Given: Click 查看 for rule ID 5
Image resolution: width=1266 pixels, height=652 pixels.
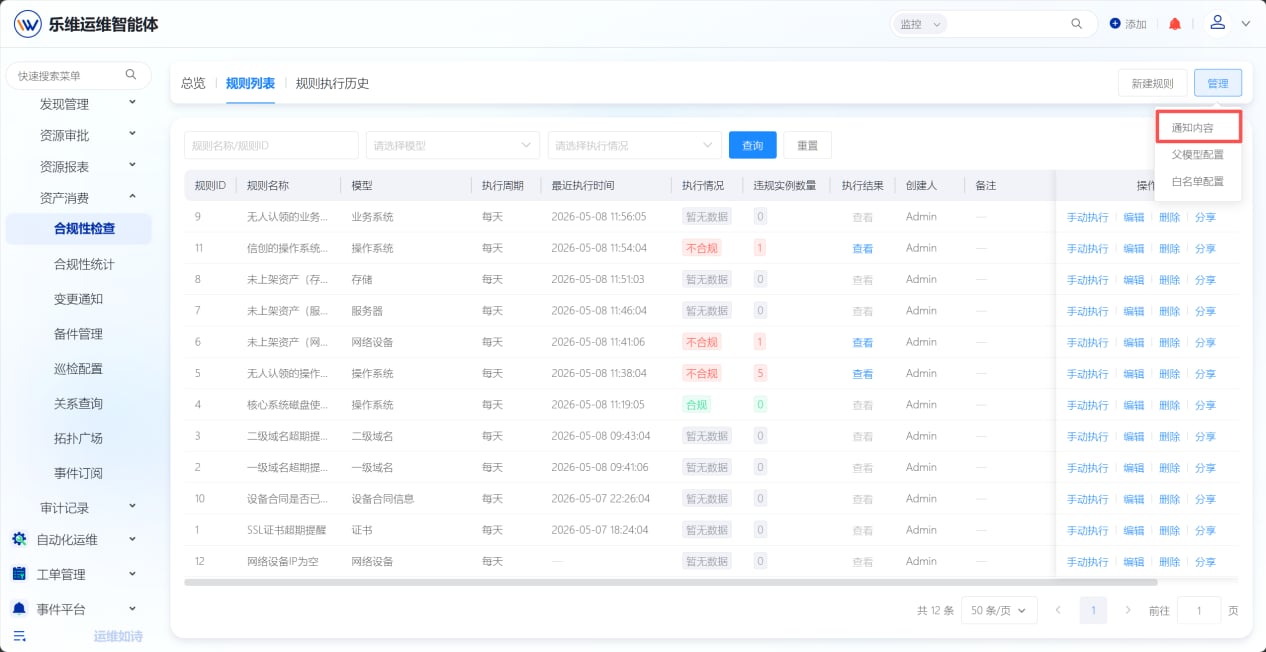Looking at the screenshot, I should click(x=862, y=374).
